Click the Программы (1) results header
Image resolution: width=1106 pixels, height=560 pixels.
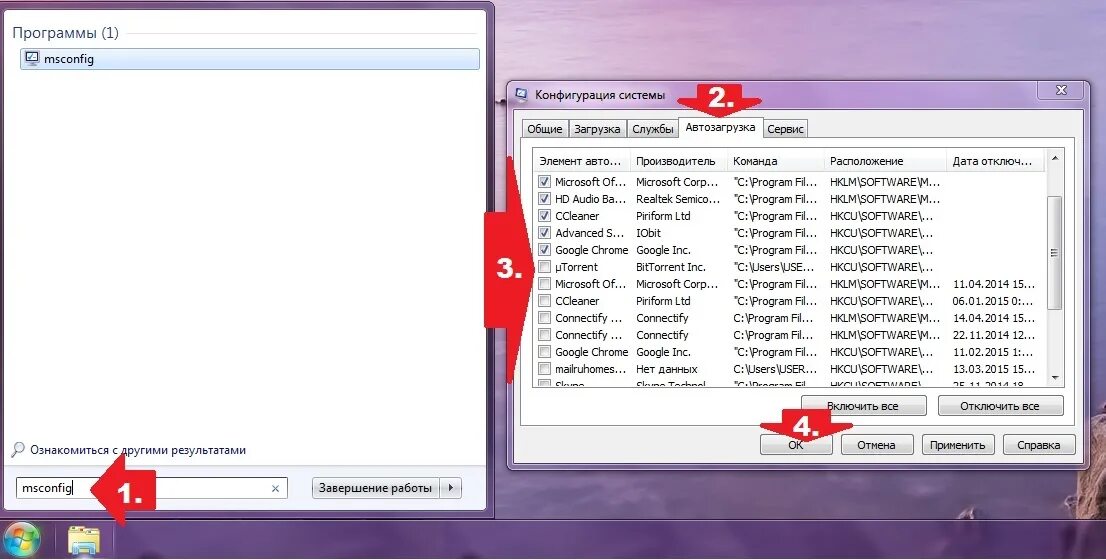(x=66, y=32)
